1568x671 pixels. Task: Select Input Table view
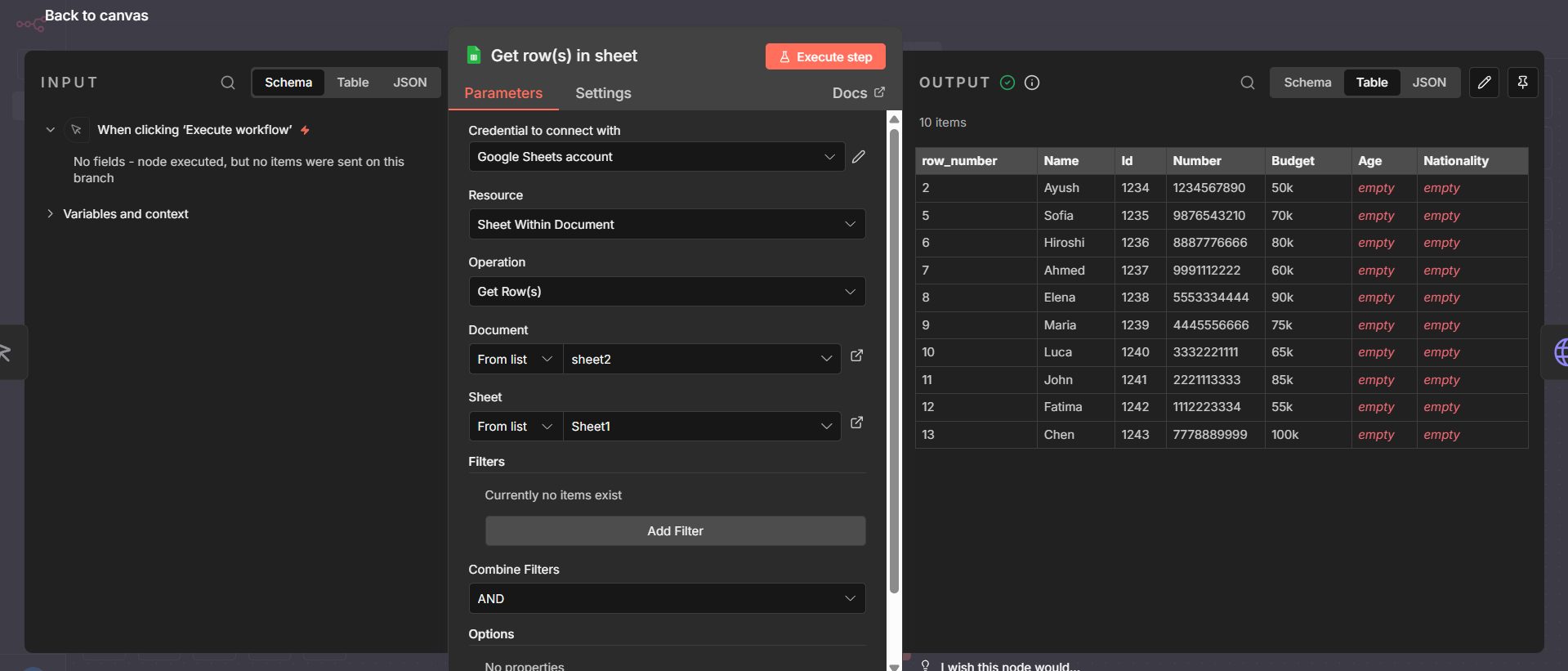(353, 83)
